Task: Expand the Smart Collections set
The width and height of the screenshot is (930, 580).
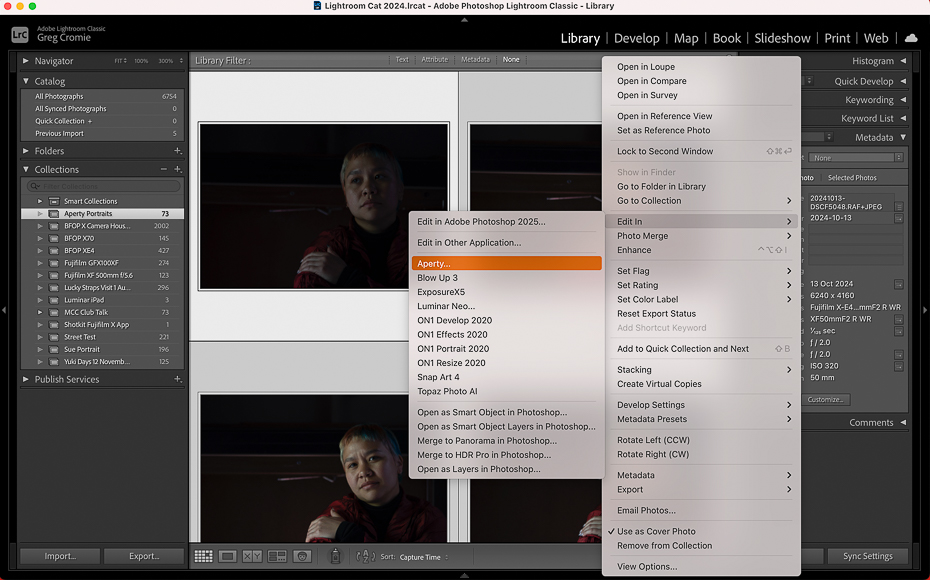Action: click(40, 201)
